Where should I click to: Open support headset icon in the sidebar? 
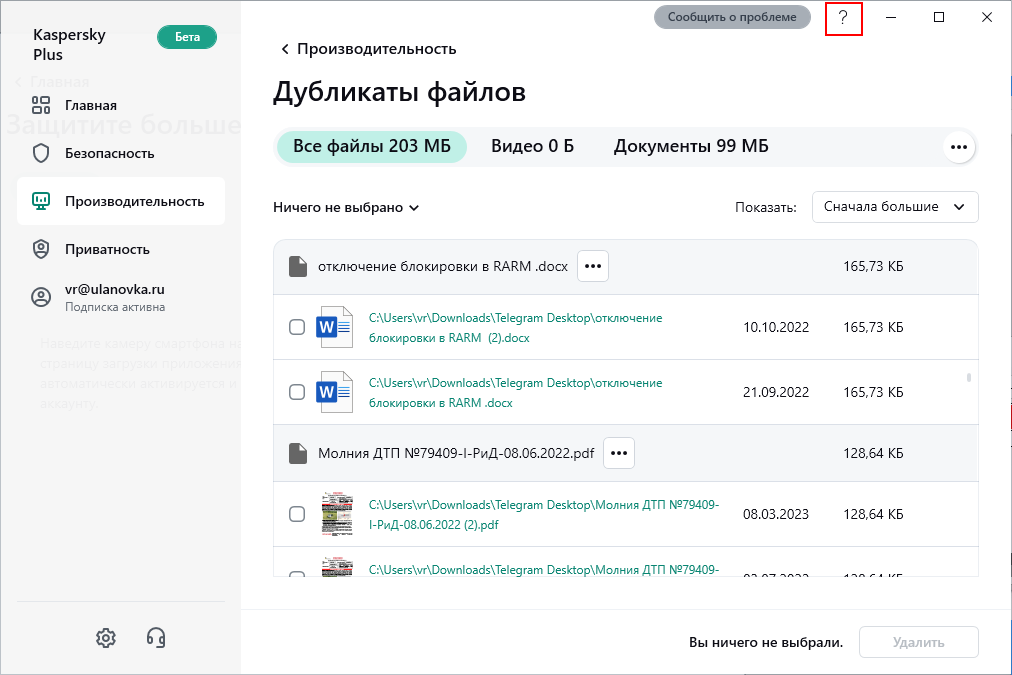coord(156,638)
